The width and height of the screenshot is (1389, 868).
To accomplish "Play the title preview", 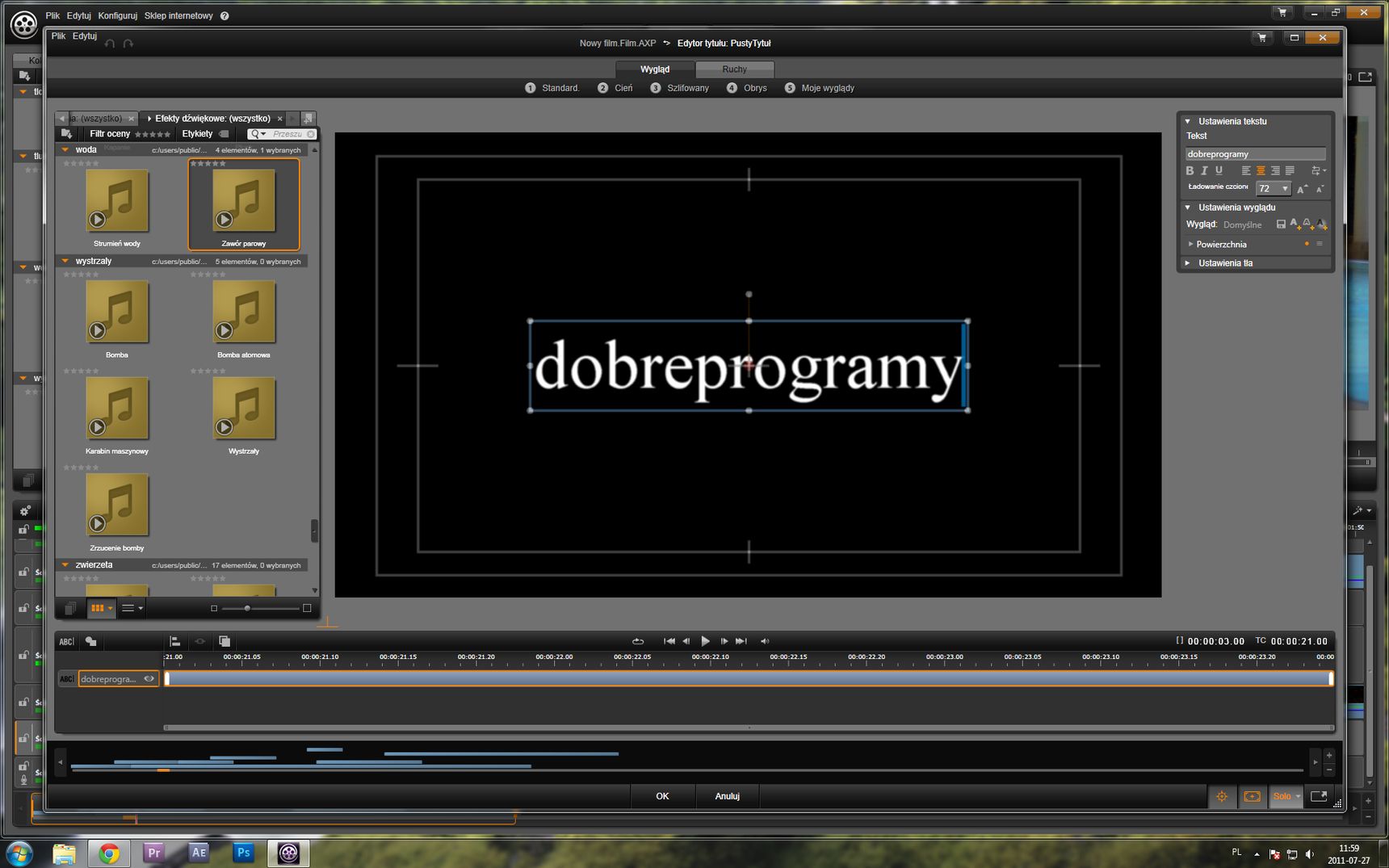I will tap(705, 641).
